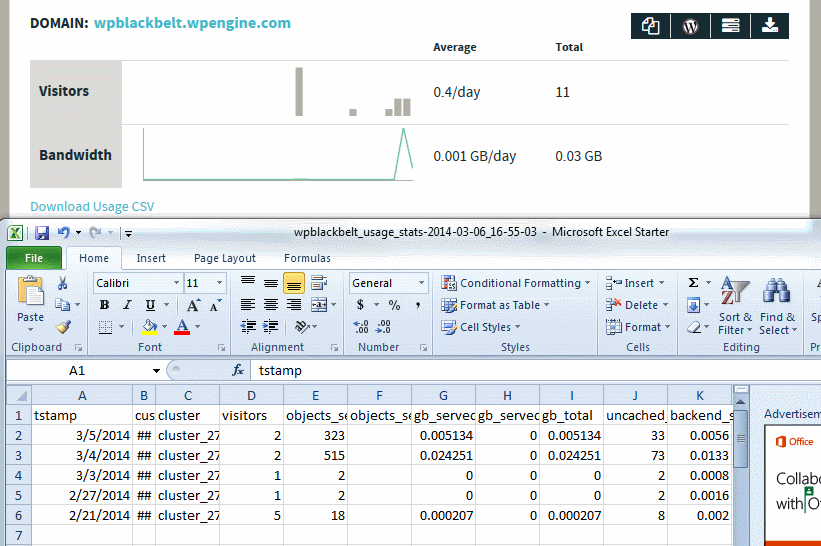Decrease the cell indent
The width and height of the screenshot is (821, 546).
click(x=248, y=327)
